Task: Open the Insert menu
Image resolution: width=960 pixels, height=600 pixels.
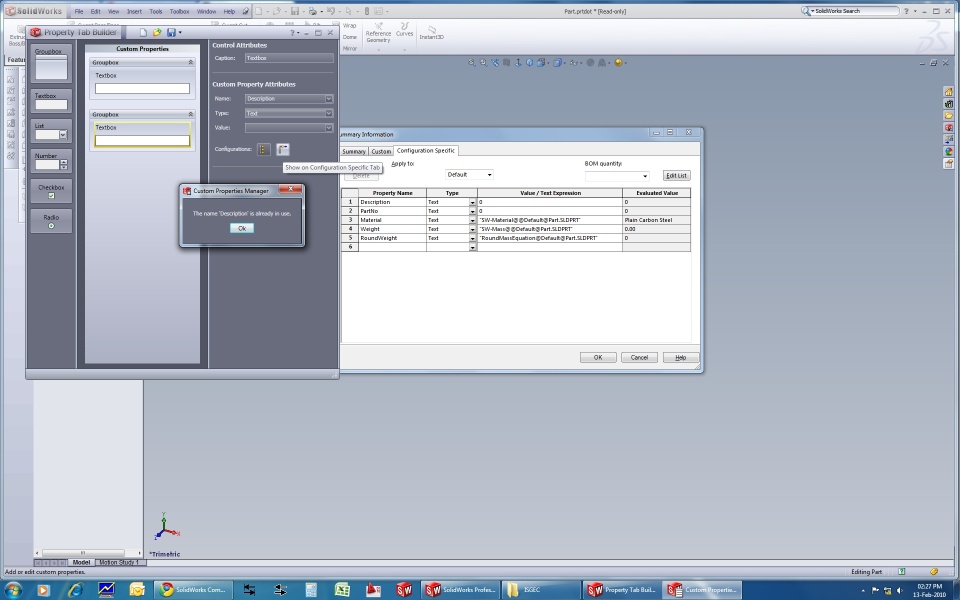Action: 134,11
